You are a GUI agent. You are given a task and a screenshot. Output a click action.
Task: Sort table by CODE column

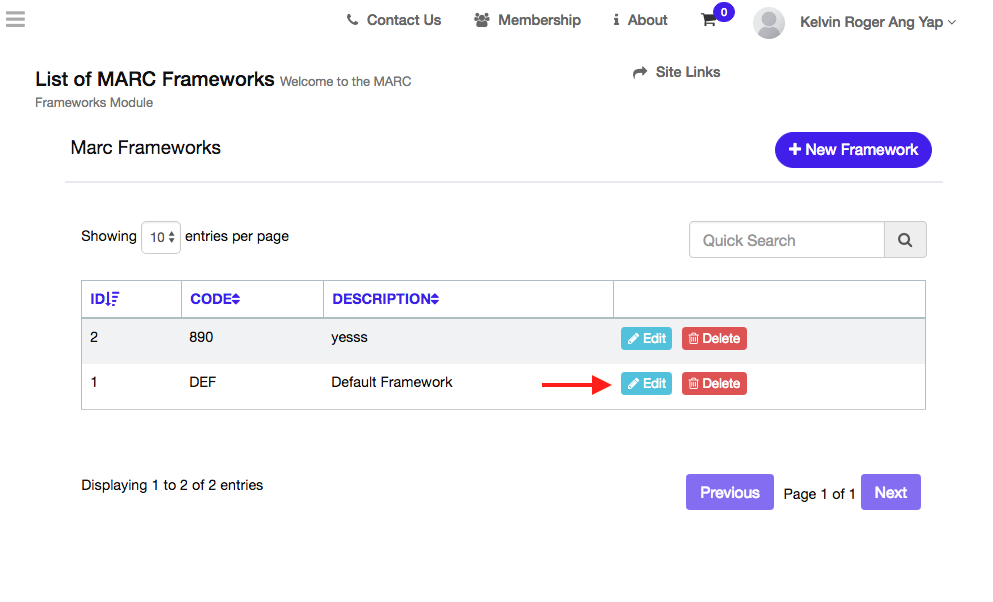tap(236, 299)
